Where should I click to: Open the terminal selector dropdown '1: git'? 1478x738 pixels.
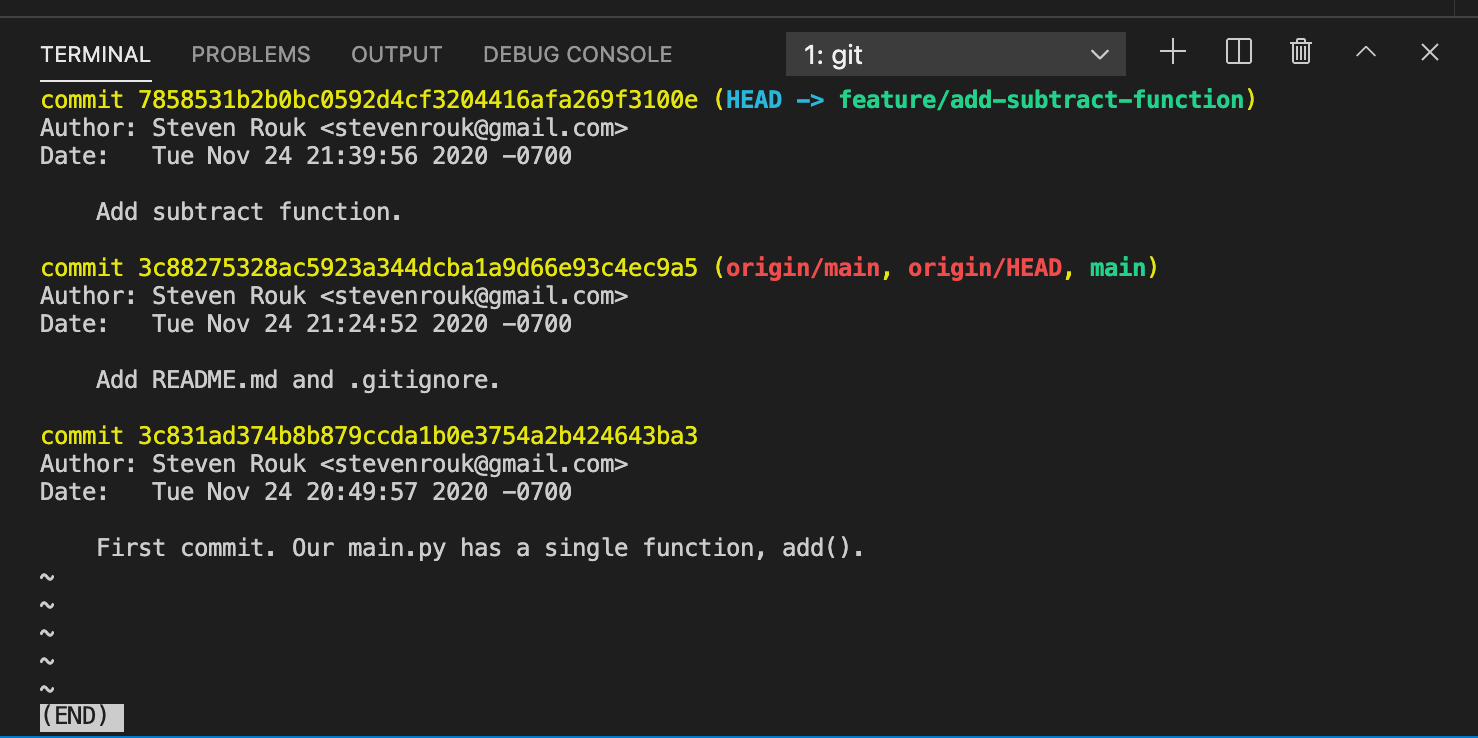[x=956, y=54]
